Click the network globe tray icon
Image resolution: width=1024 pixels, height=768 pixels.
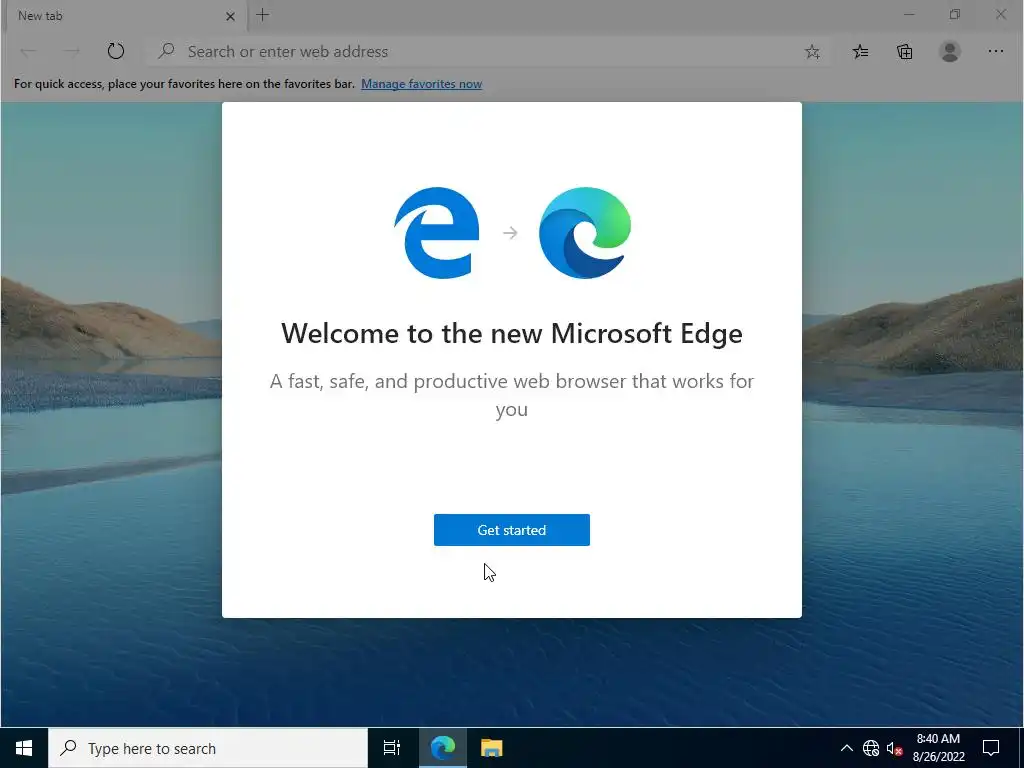[x=871, y=748]
